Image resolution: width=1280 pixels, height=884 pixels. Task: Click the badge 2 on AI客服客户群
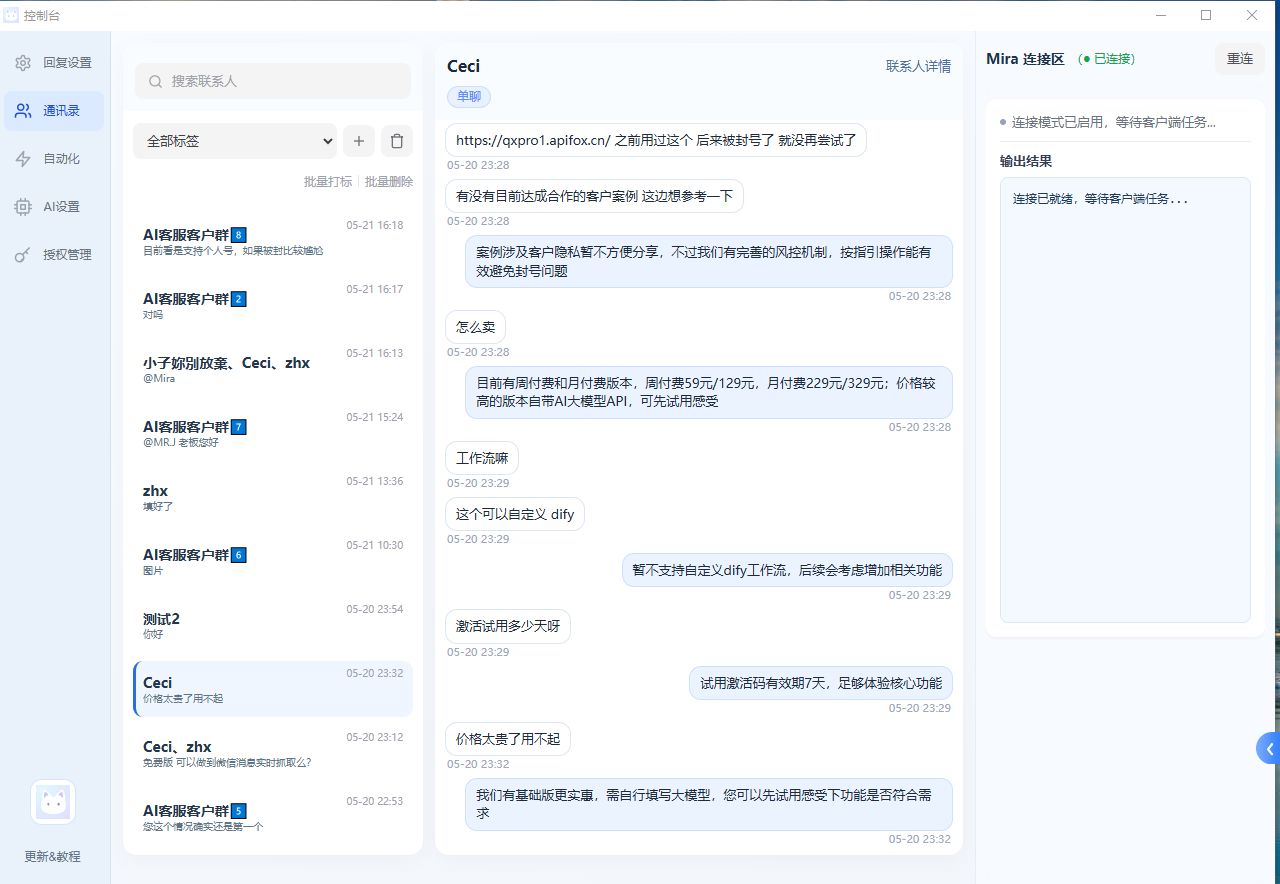239,299
